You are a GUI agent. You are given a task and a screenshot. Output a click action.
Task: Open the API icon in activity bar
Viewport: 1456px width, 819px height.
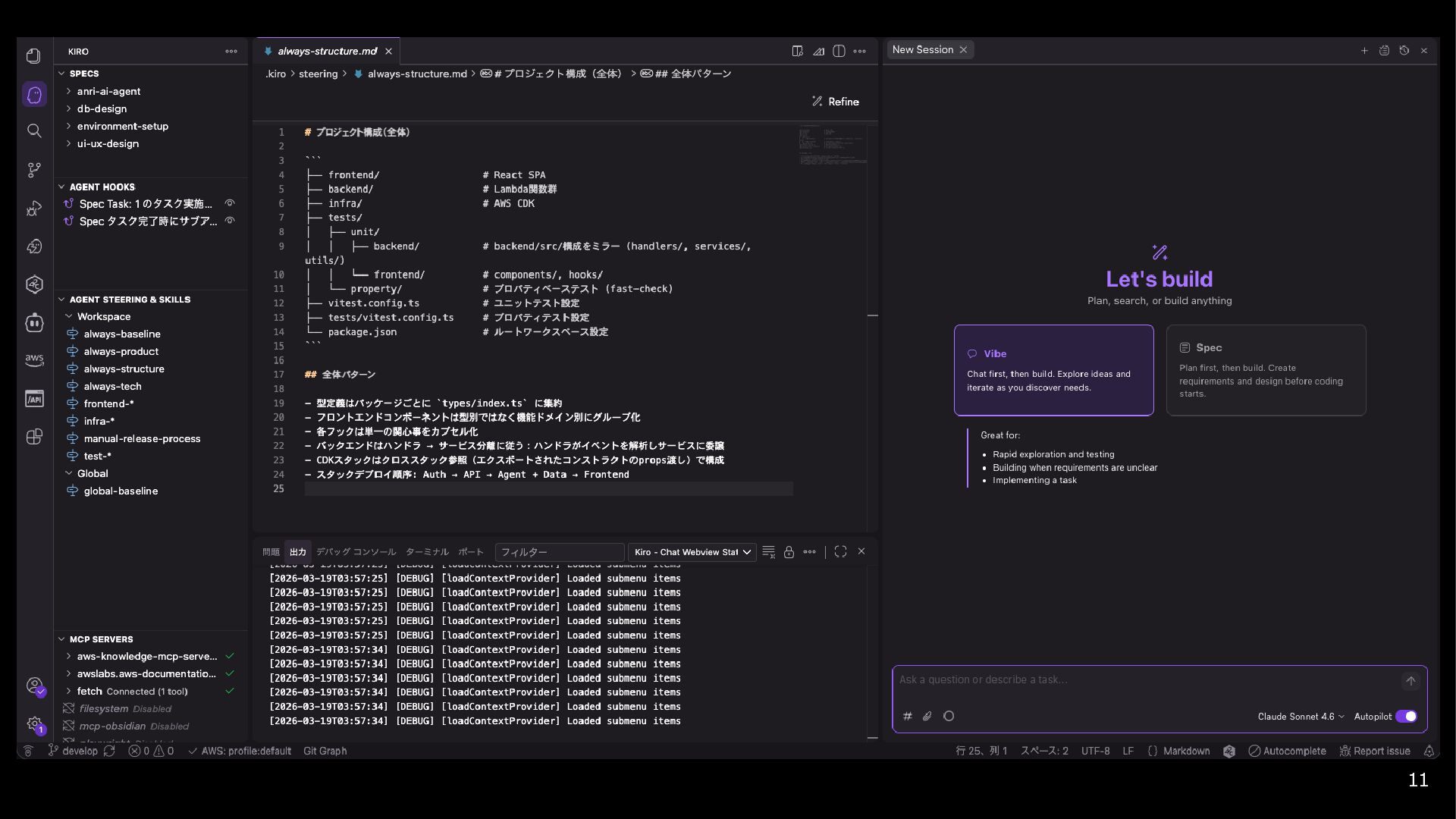pyautogui.click(x=34, y=399)
